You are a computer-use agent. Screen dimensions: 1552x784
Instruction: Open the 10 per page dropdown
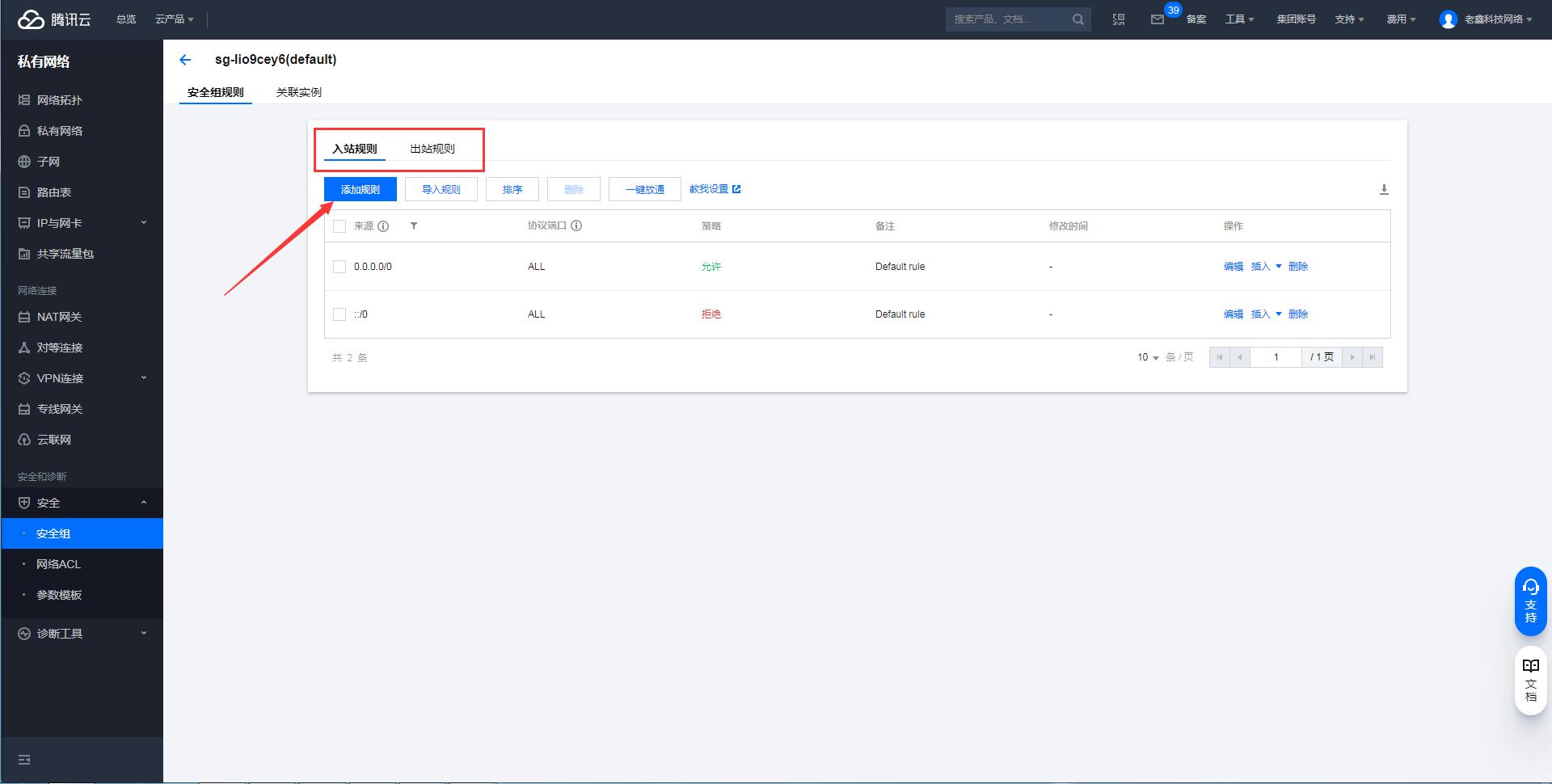[x=1148, y=357]
